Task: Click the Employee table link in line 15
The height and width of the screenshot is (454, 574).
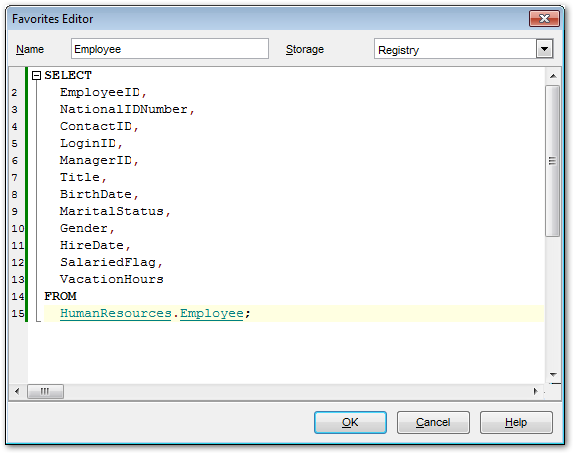Action: click(x=212, y=313)
